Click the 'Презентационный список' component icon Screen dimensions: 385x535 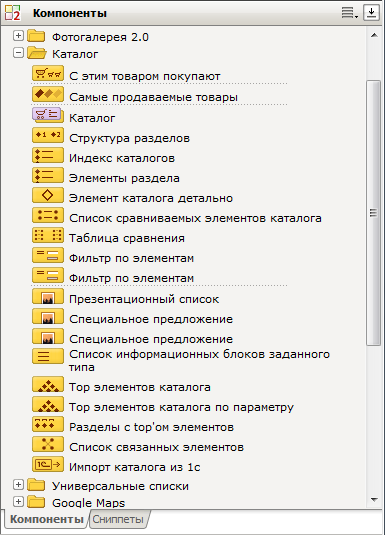click(x=48, y=296)
